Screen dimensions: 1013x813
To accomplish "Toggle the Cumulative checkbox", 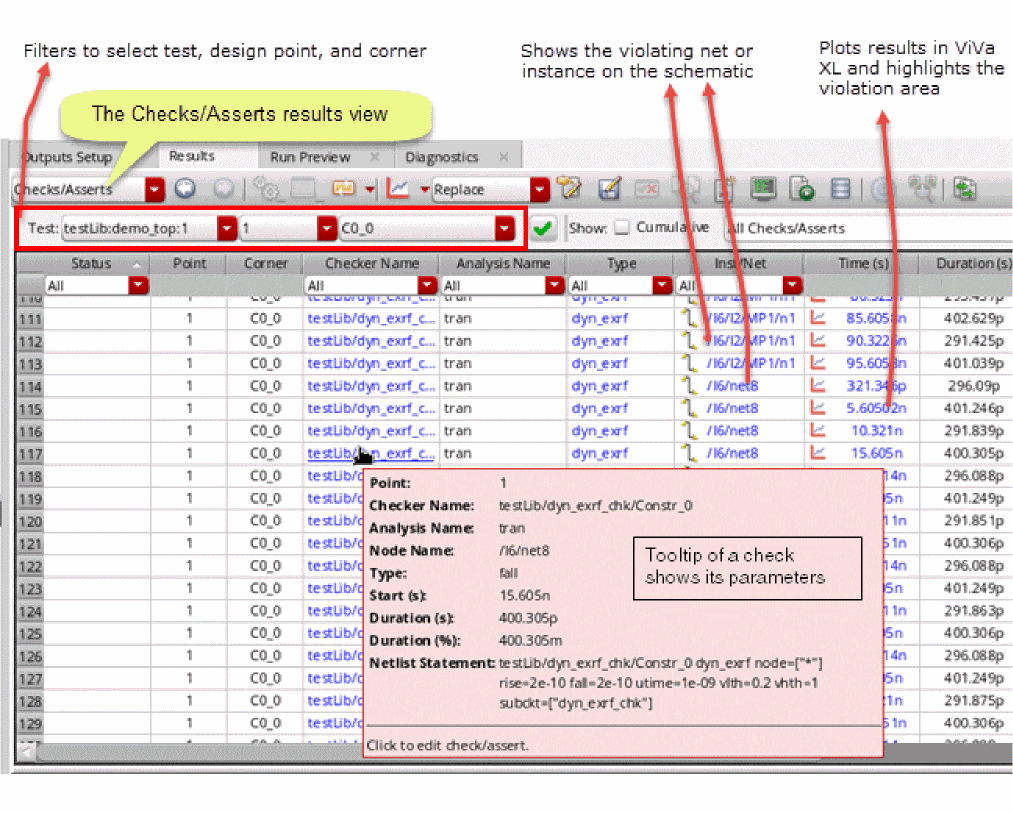I will (x=621, y=228).
